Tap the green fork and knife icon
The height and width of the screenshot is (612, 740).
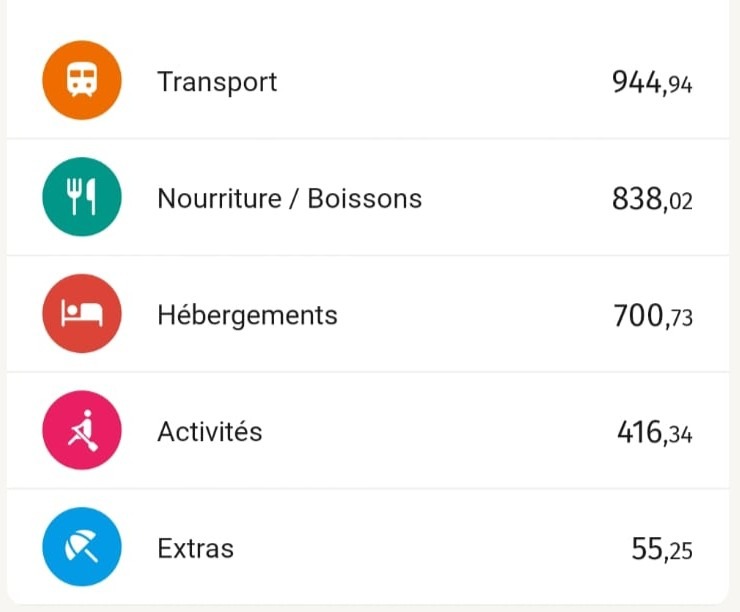(82, 197)
